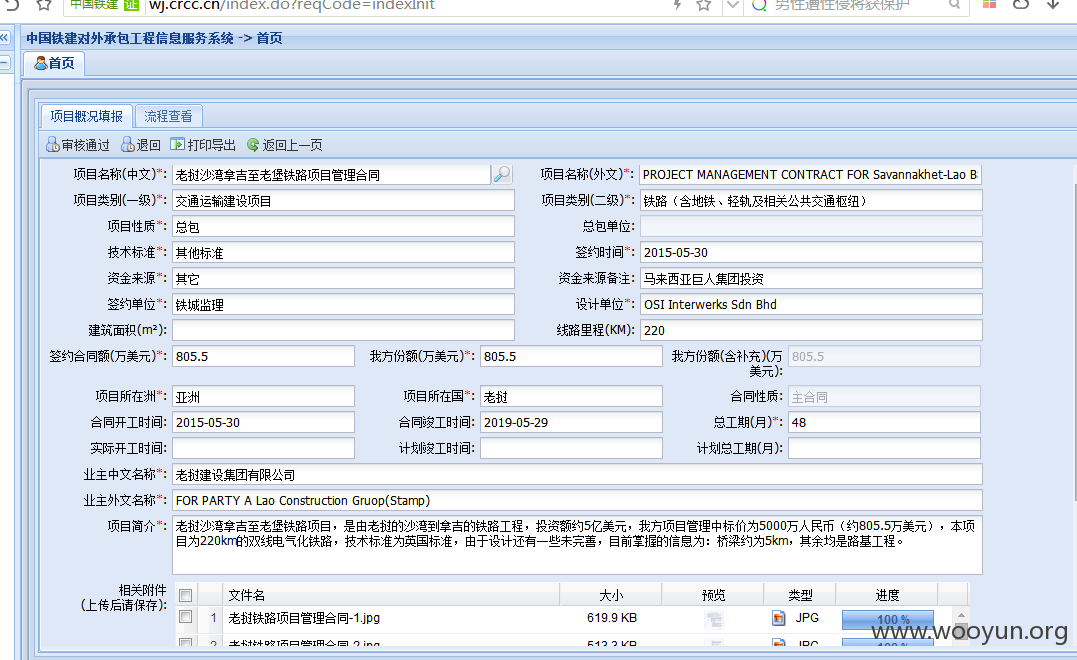Click the JPG type icon in first row
Viewport: 1077px width, 660px height.
coord(778,618)
